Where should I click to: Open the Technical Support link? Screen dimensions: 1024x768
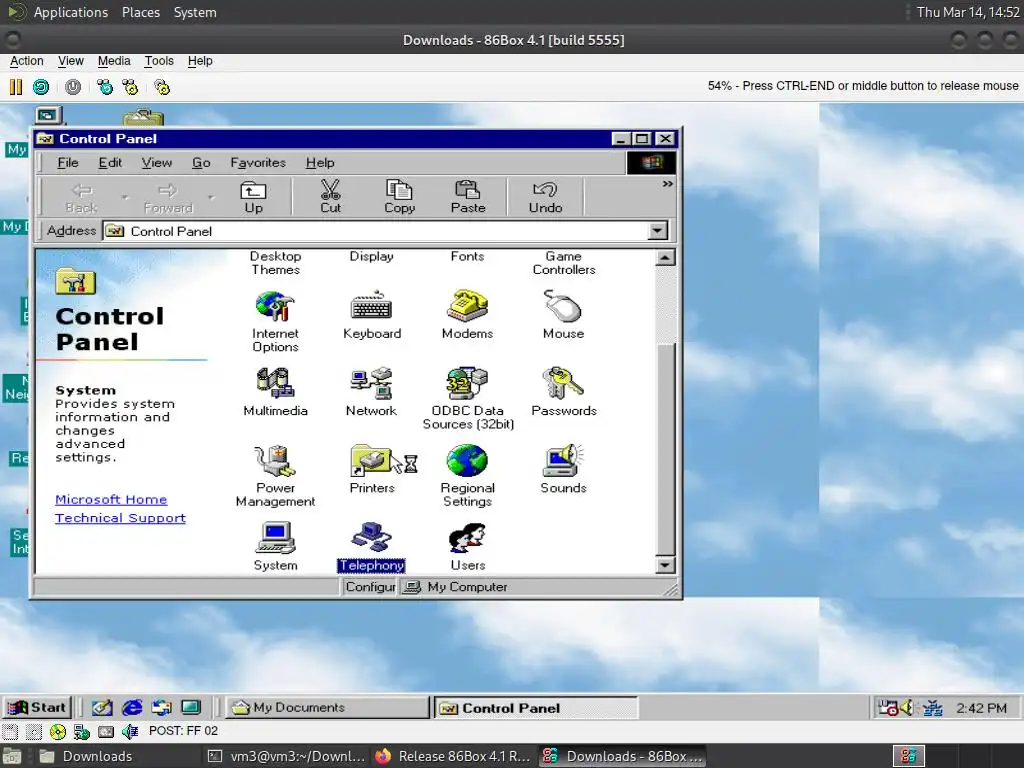click(x=120, y=518)
